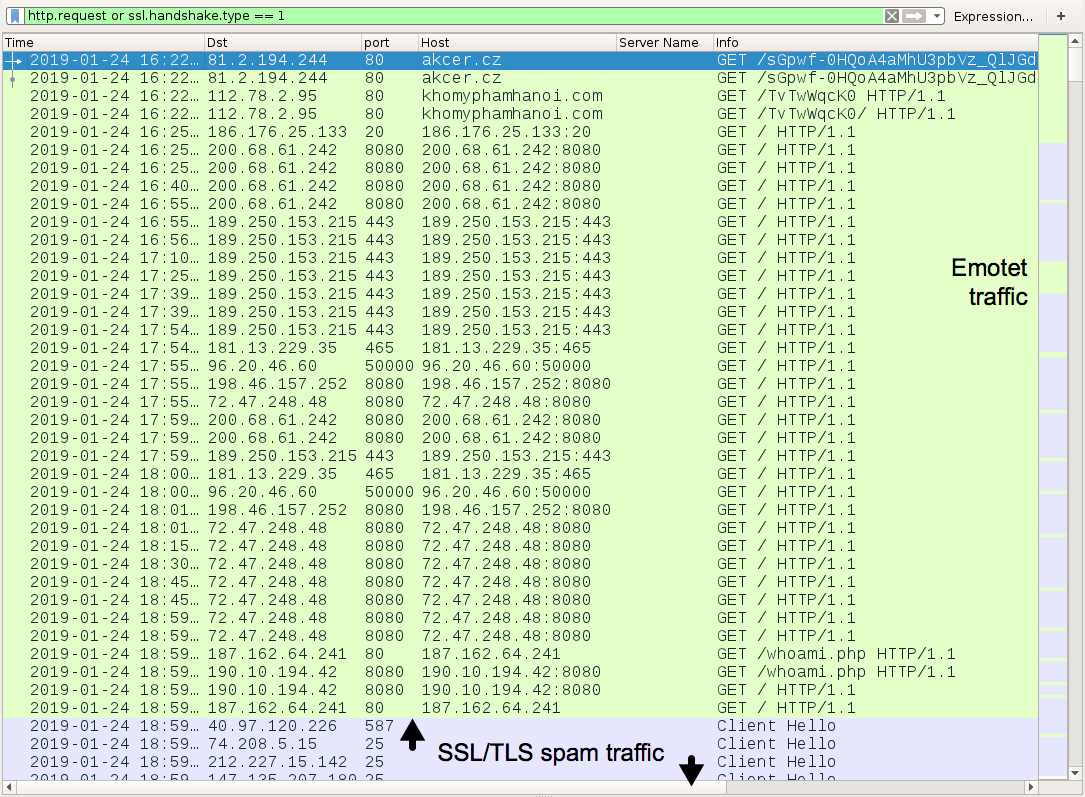1085x797 pixels.
Task: Sort by the Host column header
Action: [x=517, y=42]
